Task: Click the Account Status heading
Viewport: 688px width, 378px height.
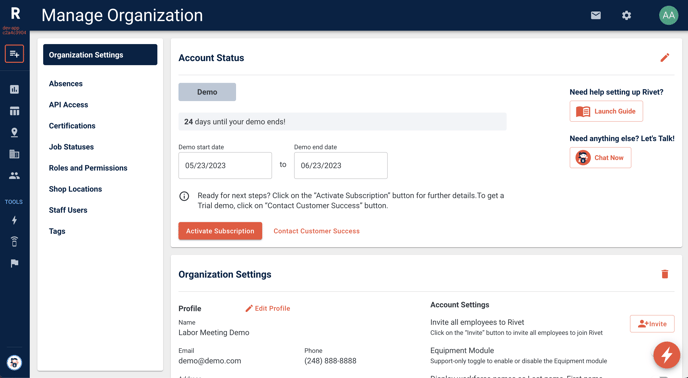Action: 211,58
